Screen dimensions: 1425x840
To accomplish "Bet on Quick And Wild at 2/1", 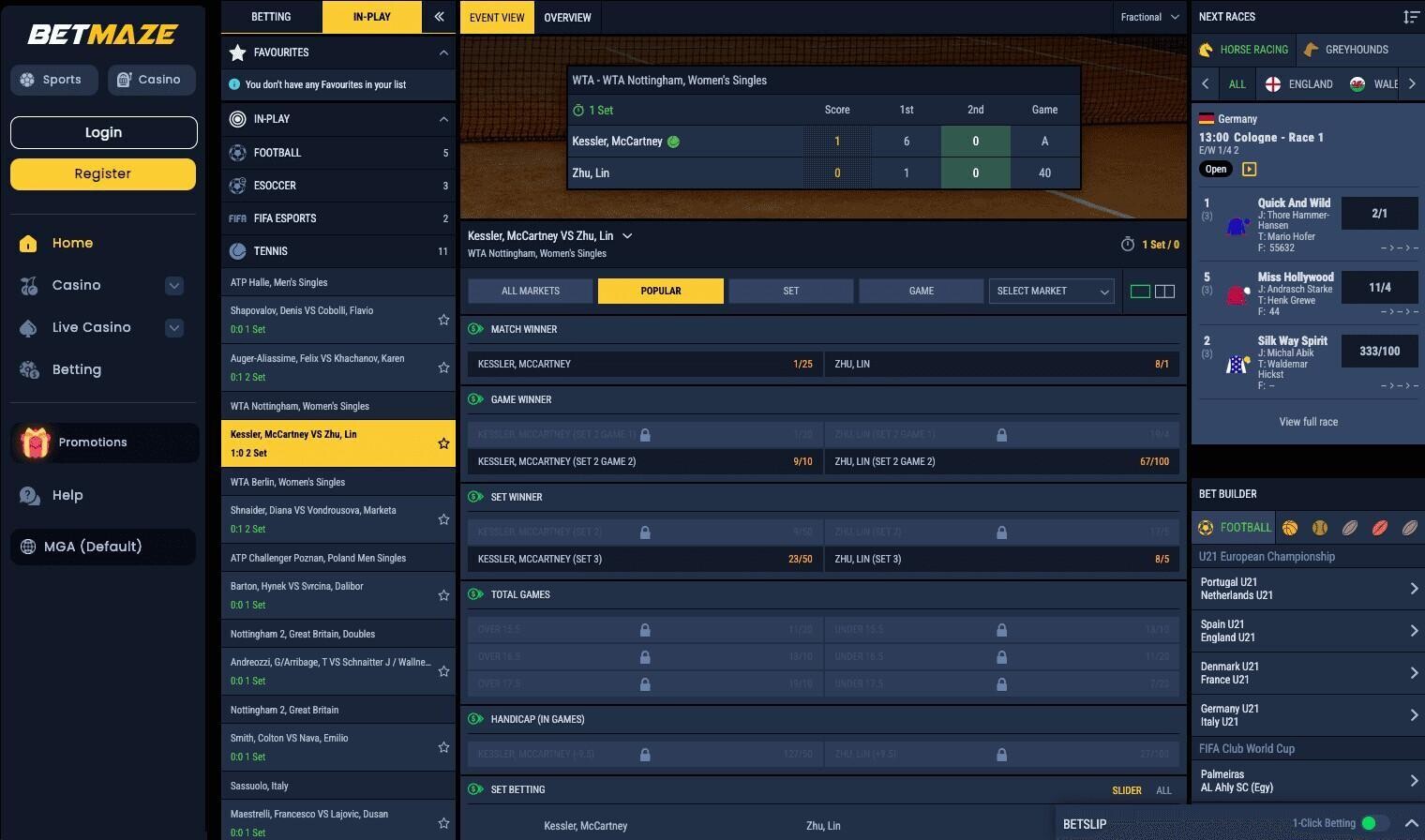I will tap(1379, 214).
